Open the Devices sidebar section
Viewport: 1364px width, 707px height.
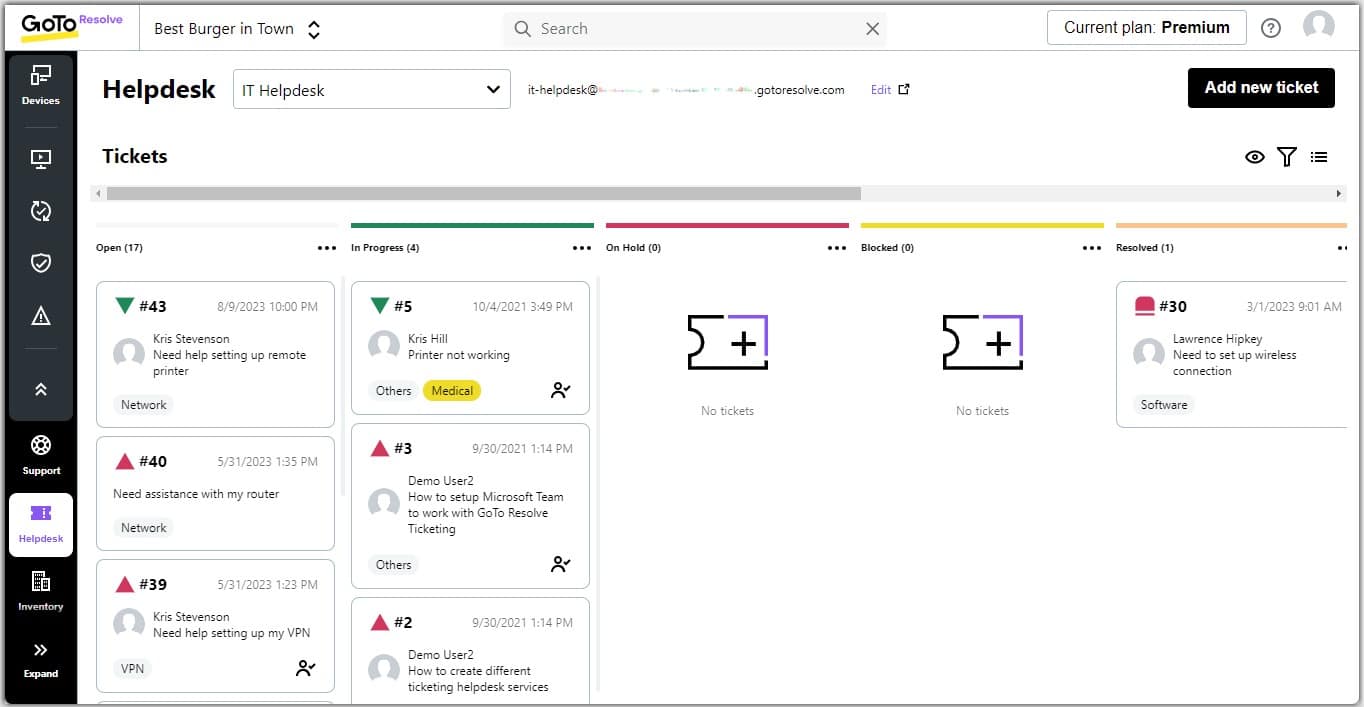click(41, 85)
